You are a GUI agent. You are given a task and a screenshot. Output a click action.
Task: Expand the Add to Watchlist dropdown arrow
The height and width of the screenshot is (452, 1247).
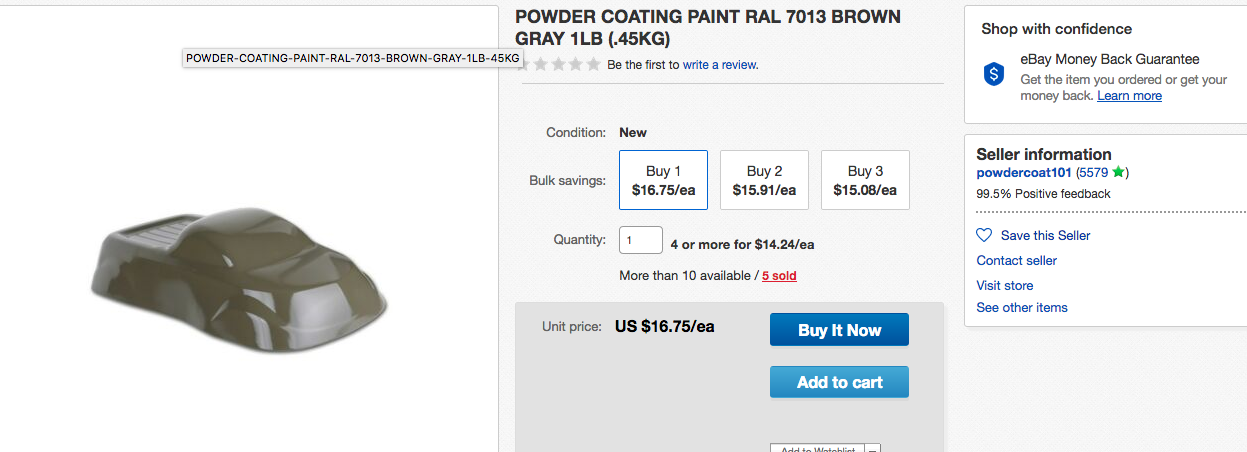point(872,449)
